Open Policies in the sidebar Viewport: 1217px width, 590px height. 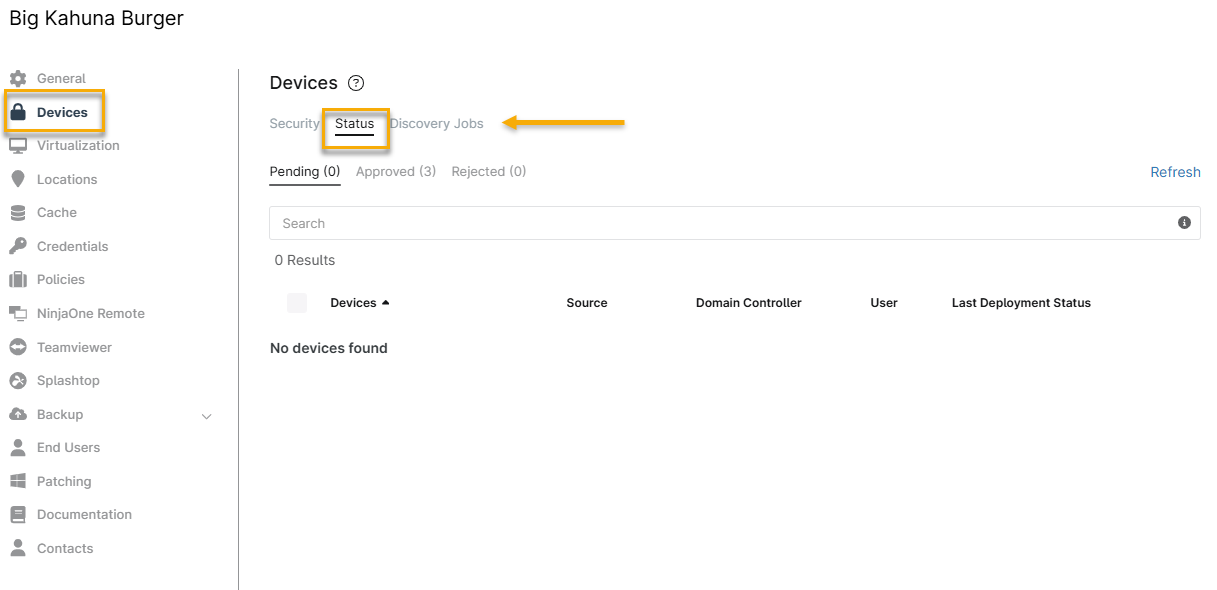tap(61, 280)
